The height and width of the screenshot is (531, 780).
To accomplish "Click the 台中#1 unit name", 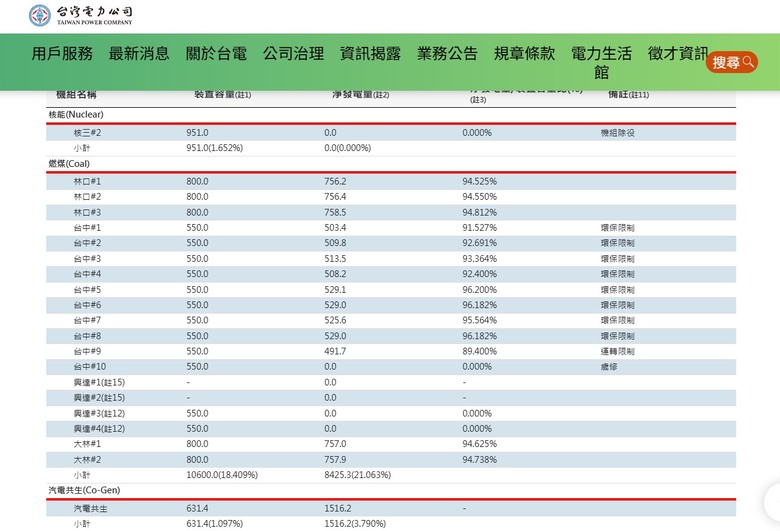I will click(88, 228).
